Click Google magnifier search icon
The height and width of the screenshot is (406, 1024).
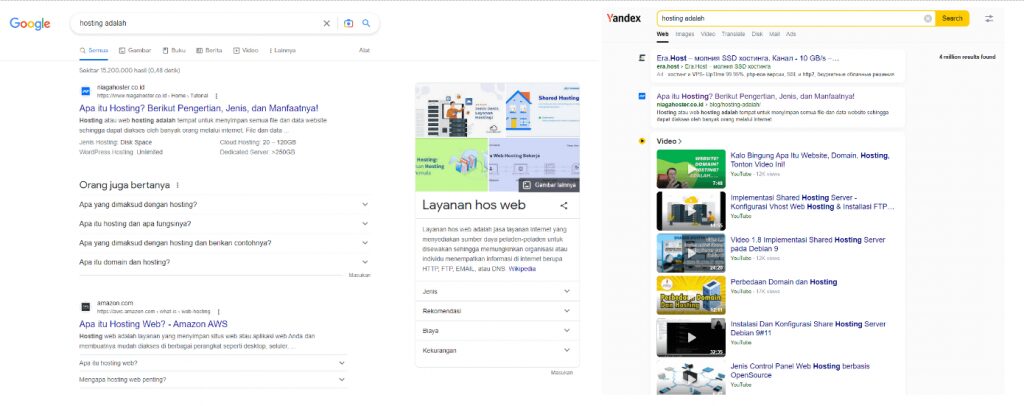tap(366, 23)
